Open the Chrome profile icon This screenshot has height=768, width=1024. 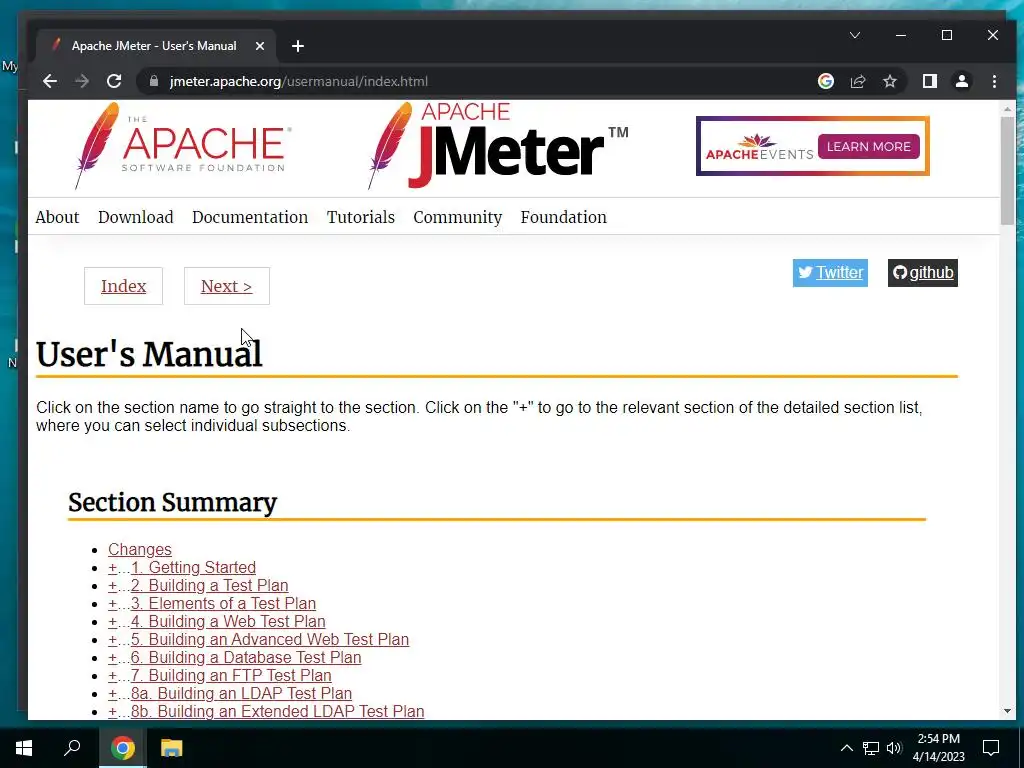961,81
